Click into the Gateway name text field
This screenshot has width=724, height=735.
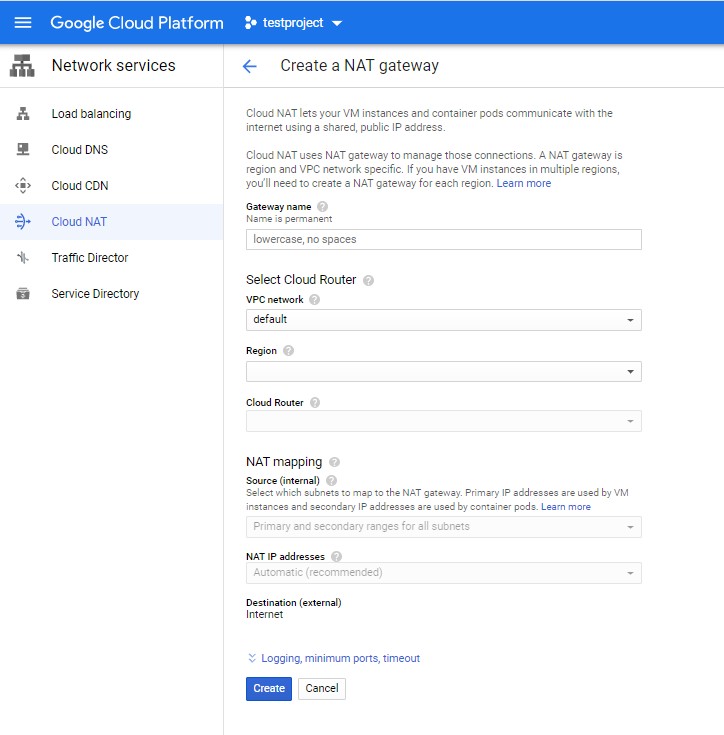[443, 240]
